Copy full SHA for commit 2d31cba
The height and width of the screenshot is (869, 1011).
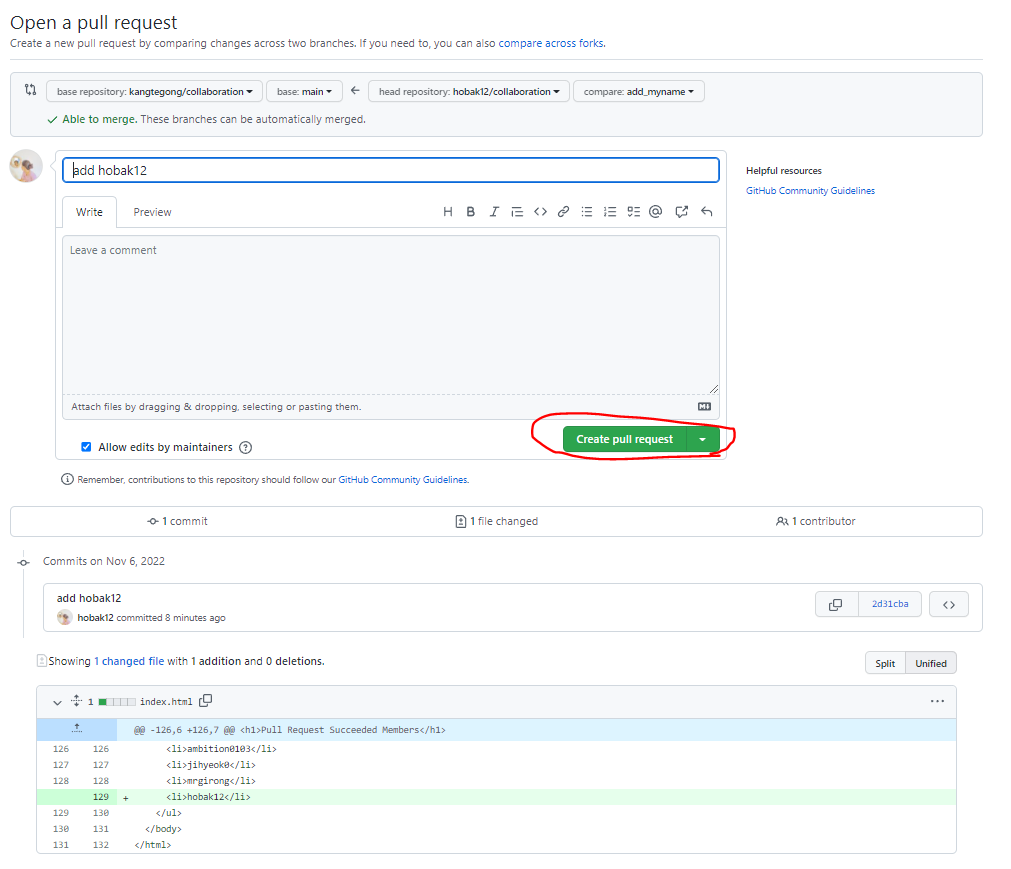(x=836, y=605)
